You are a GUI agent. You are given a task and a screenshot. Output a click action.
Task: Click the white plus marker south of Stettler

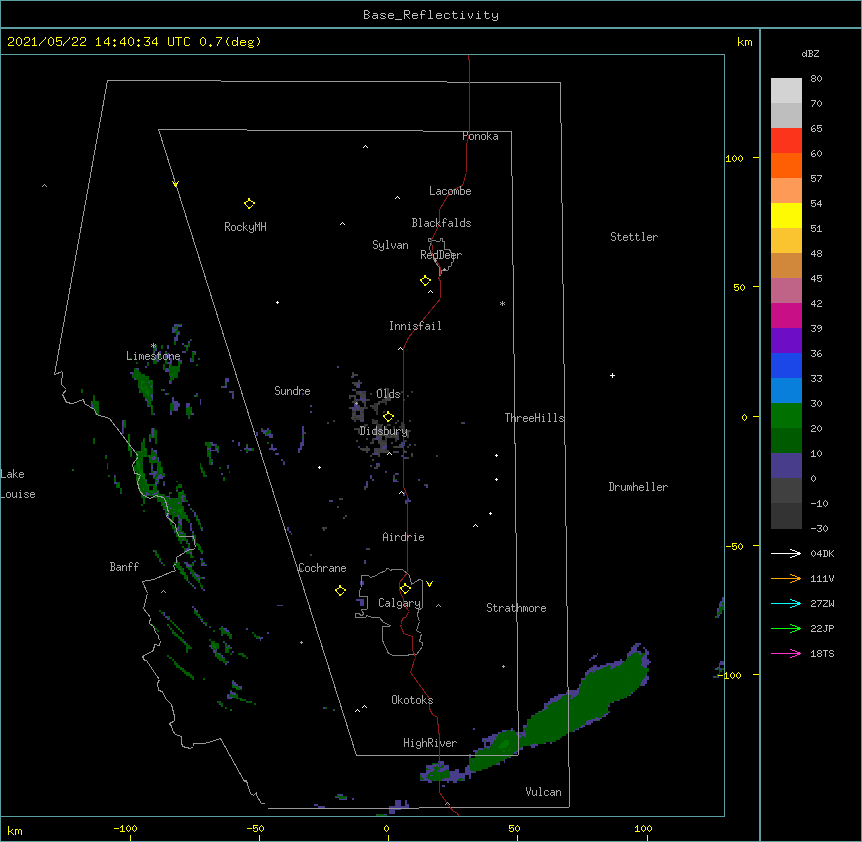click(612, 375)
